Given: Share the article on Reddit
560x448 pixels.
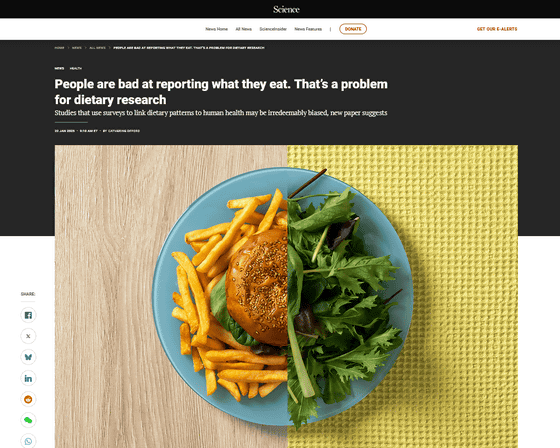Looking at the screenshot, I should click(28, 399).
